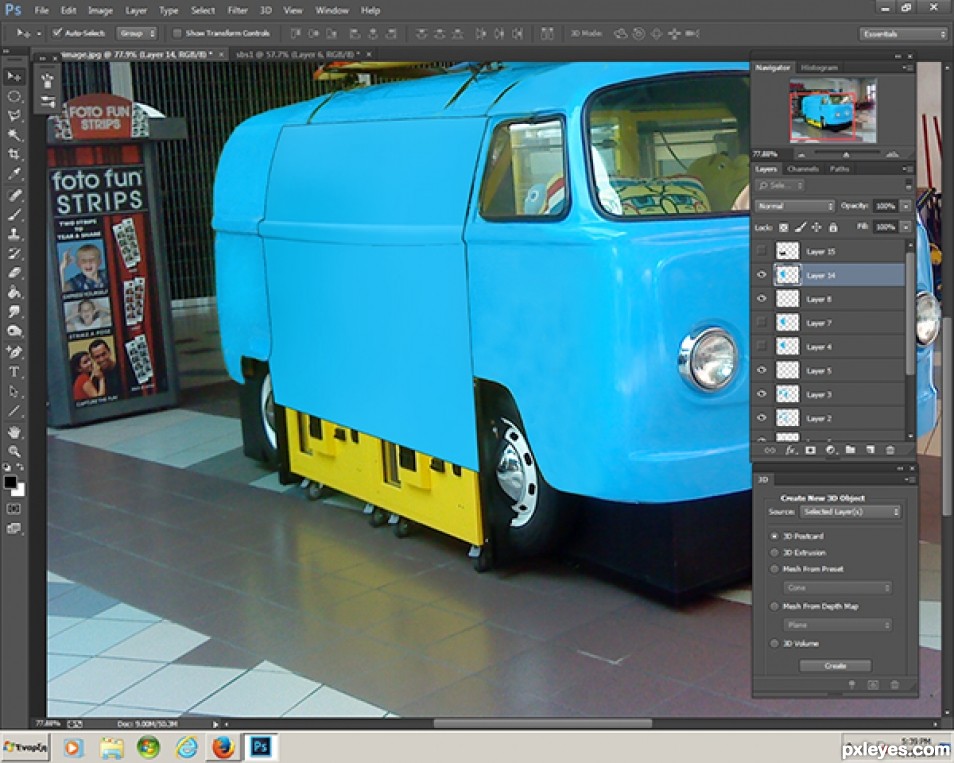Adjust Navigator zoom slider
Screen dimensions: 954x763
coord(846,155)
